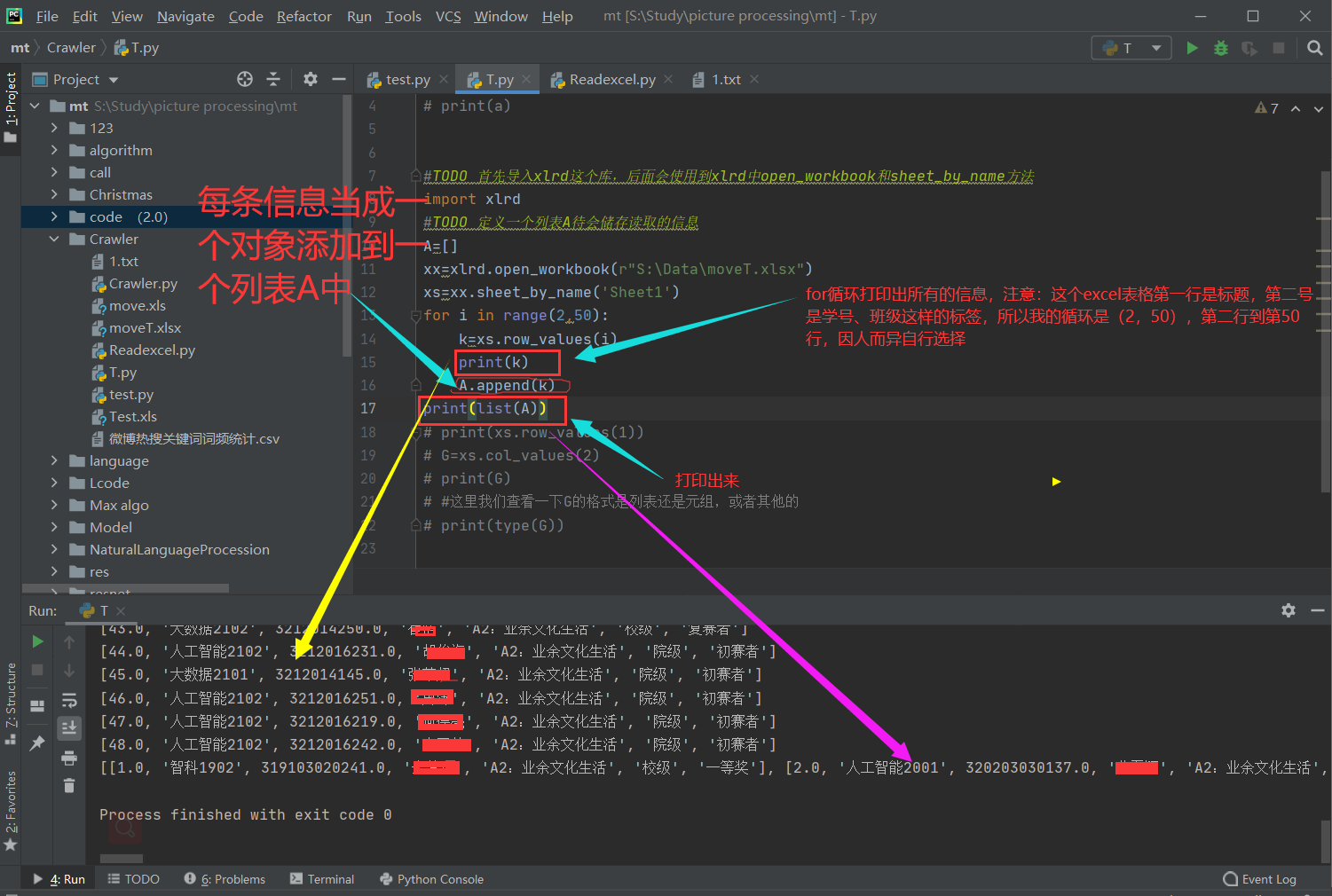Screen dimensions: 1332x896
Task: Collapse all folders in Project panel
Action: pyautogui.click(x=273, y=79)
